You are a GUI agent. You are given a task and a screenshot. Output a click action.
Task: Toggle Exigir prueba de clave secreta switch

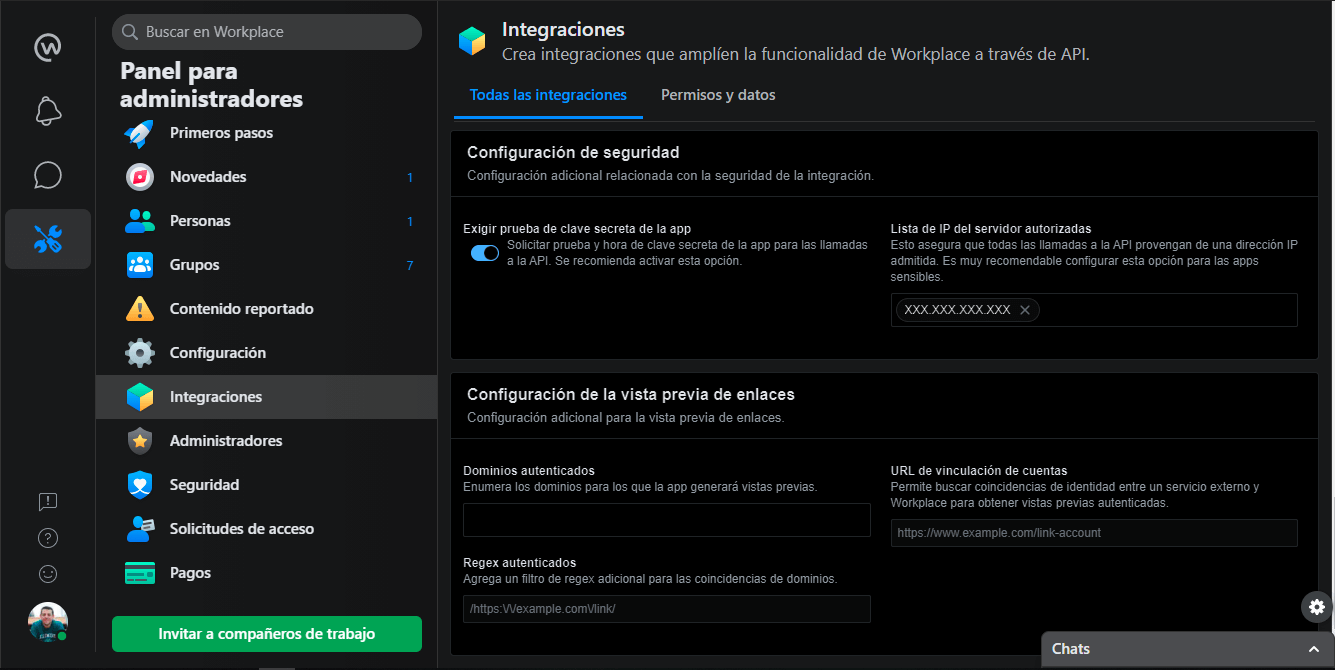point(485,253)
